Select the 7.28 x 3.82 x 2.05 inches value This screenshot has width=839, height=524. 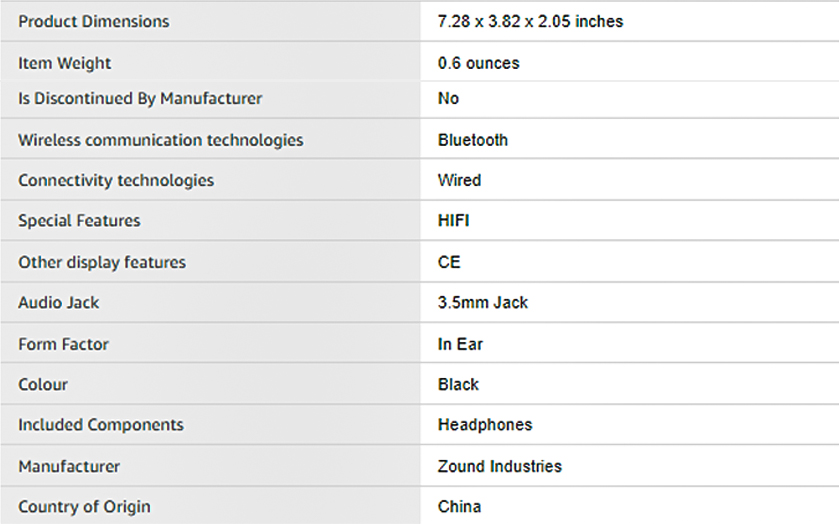(530, 21)
